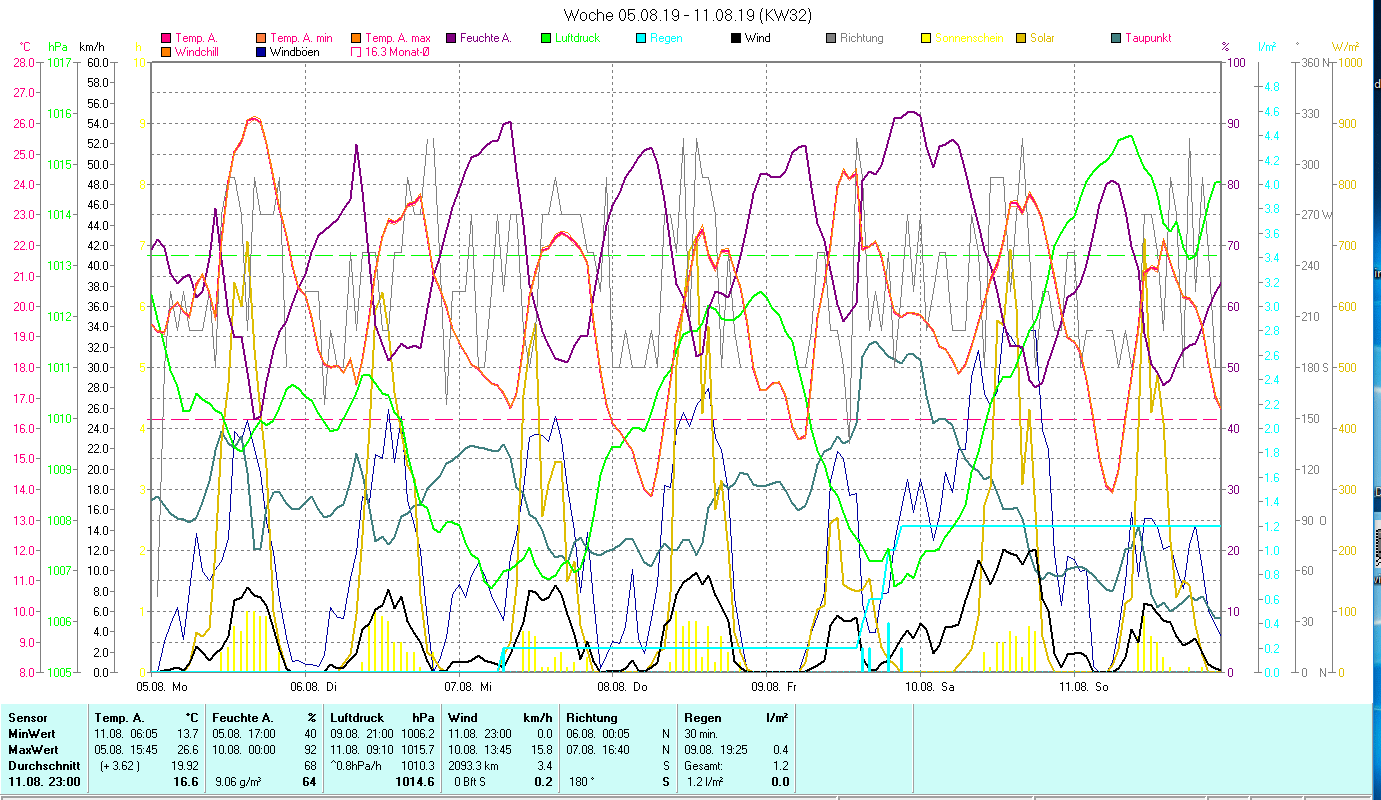Click the 11.08. 23:00 current timestamp label
The height and width of the screenshot is (800, 1381).
pos(42,782)
